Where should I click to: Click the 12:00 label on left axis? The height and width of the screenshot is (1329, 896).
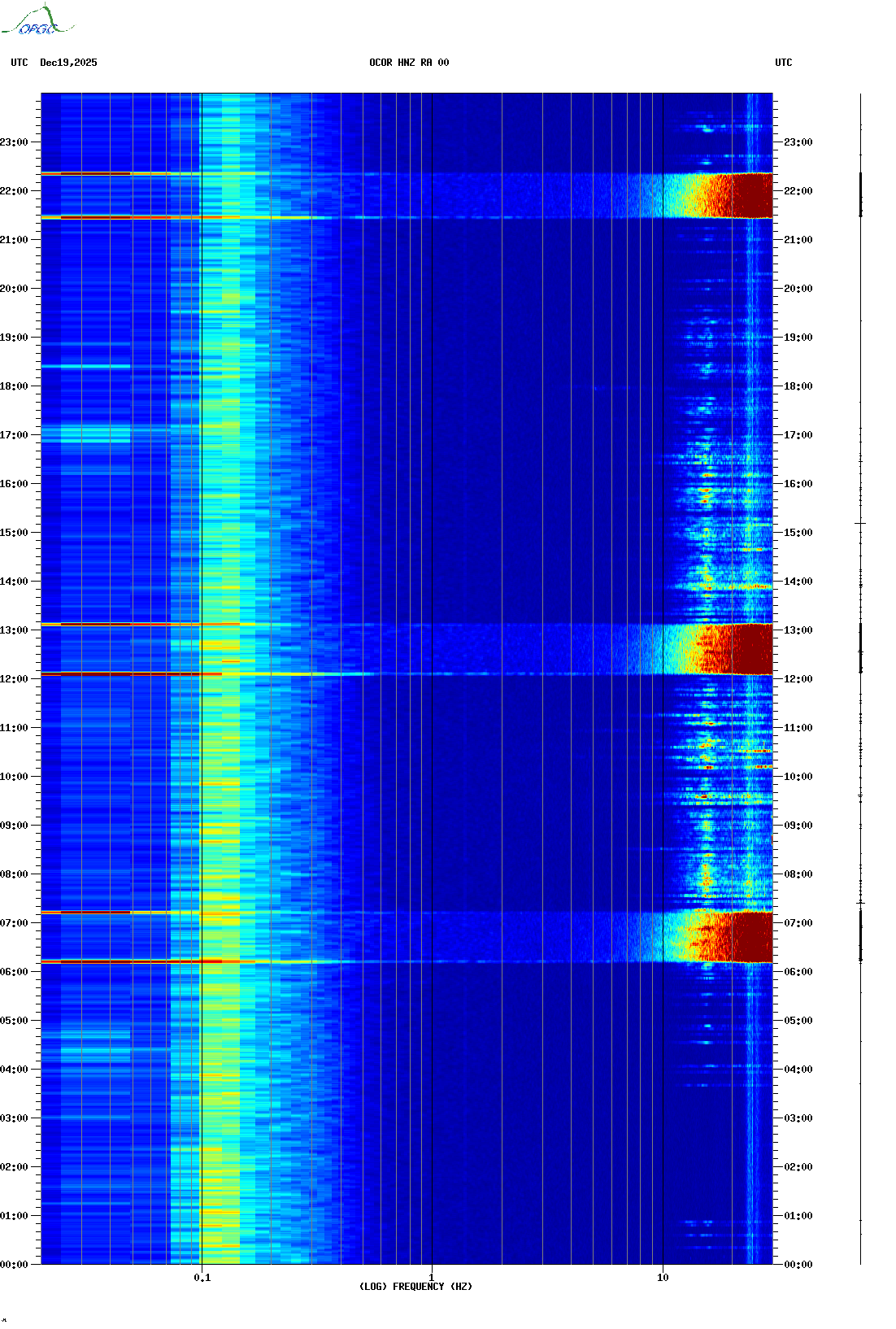pos(15,679)
